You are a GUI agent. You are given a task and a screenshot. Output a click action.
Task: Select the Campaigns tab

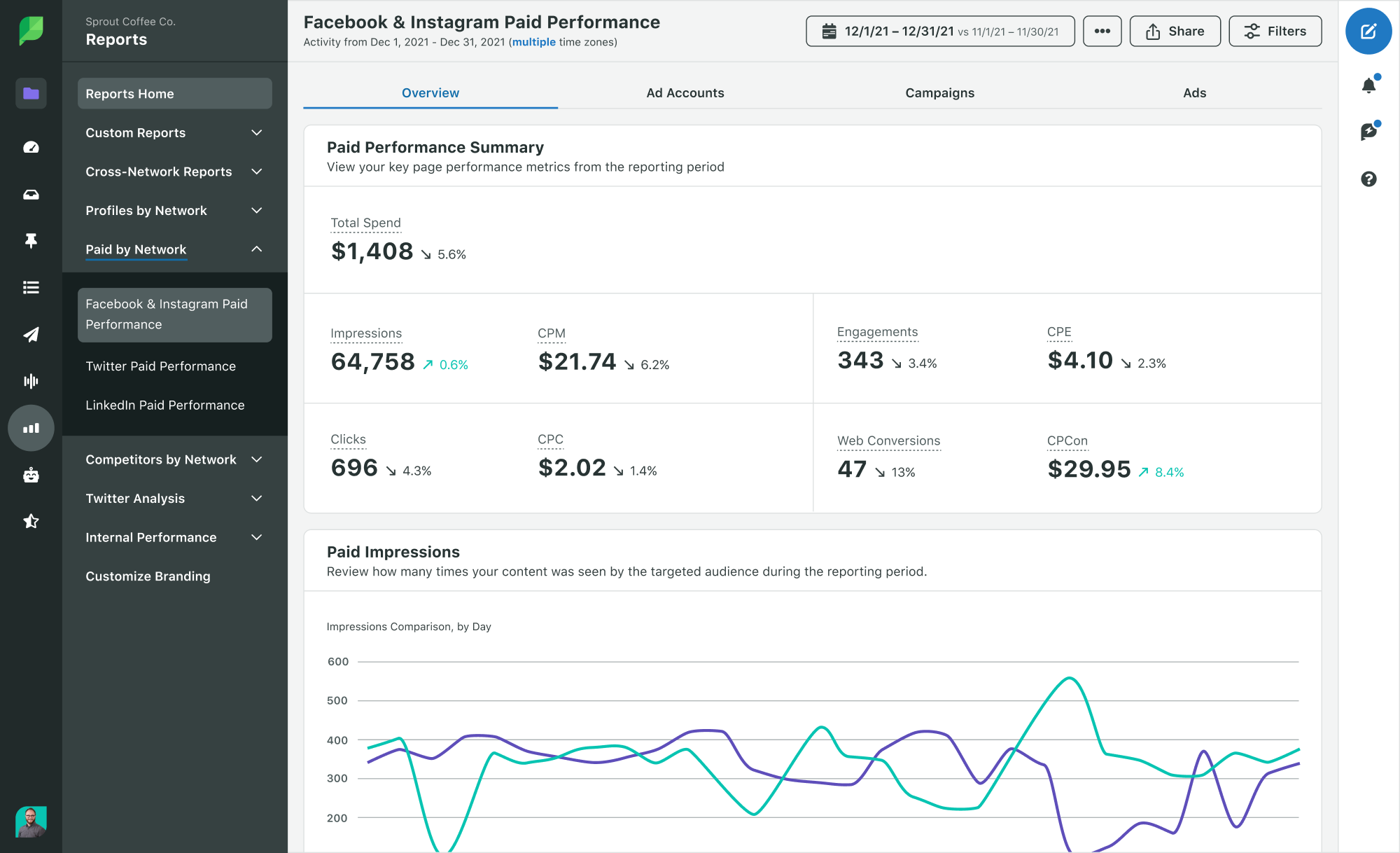click(940, 92)
